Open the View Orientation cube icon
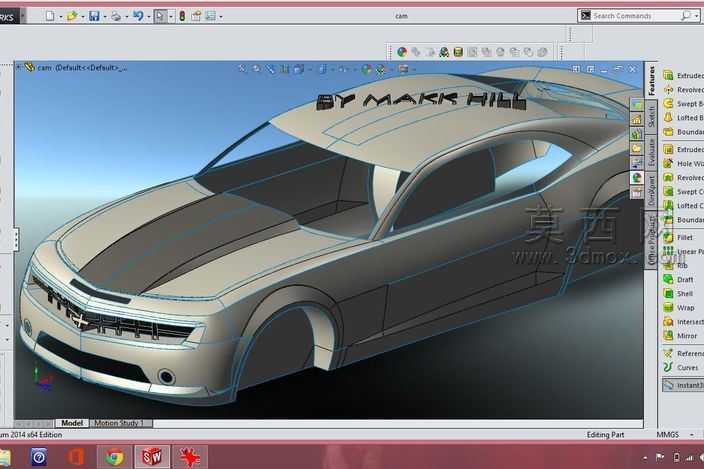704x469 pixels. pyautogui.click(x=299, y=69)
